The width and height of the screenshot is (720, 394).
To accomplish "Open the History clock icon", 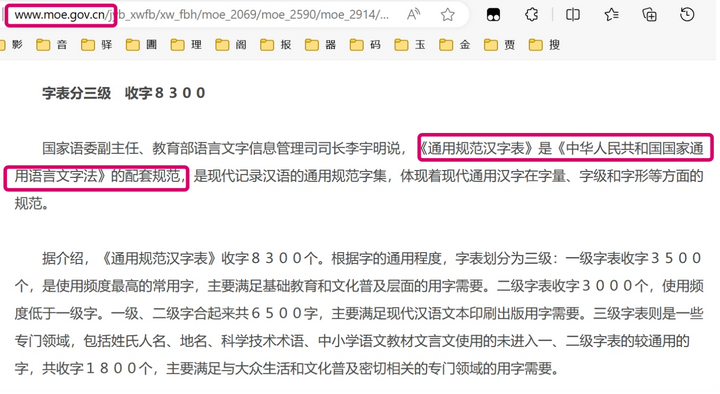I will (x=687, y=15).
